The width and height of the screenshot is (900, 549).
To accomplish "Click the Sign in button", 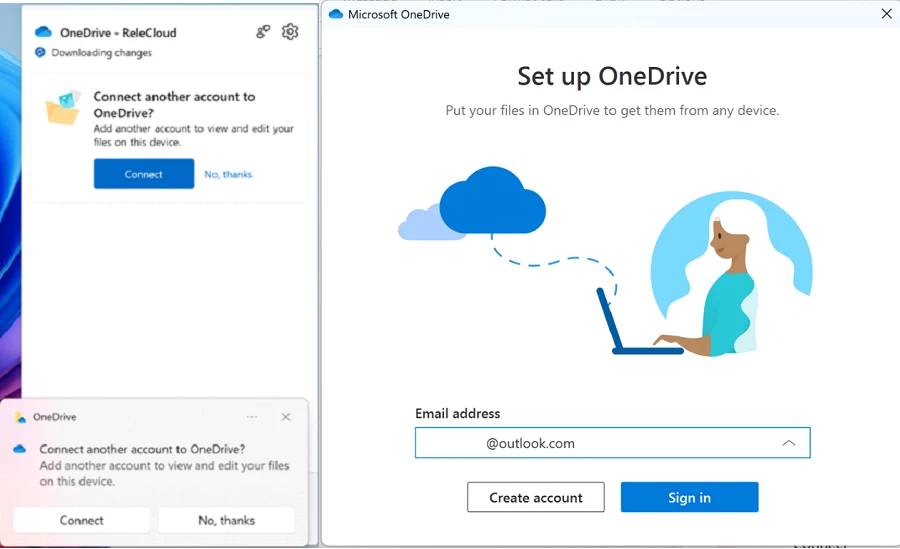I will pyautogui.click(x=689, y=497).
